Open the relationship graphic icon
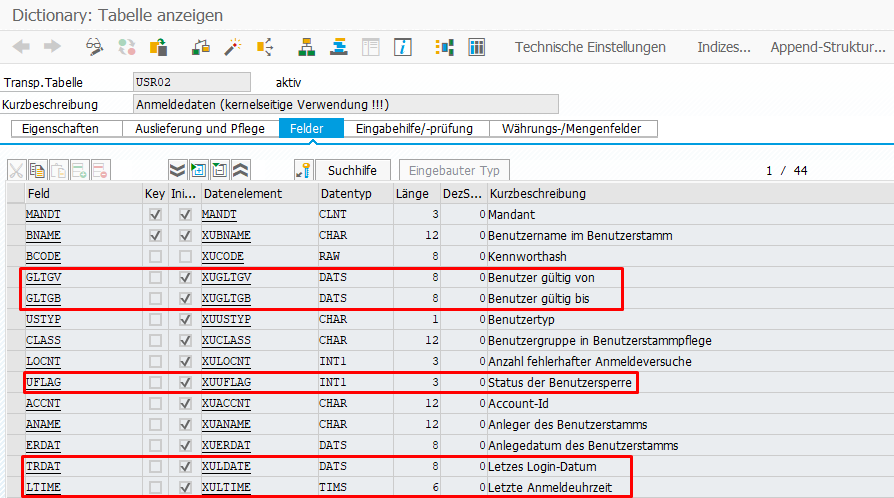Image resolution: width=894 pixels, height=498 pixels. click(444, 47)
